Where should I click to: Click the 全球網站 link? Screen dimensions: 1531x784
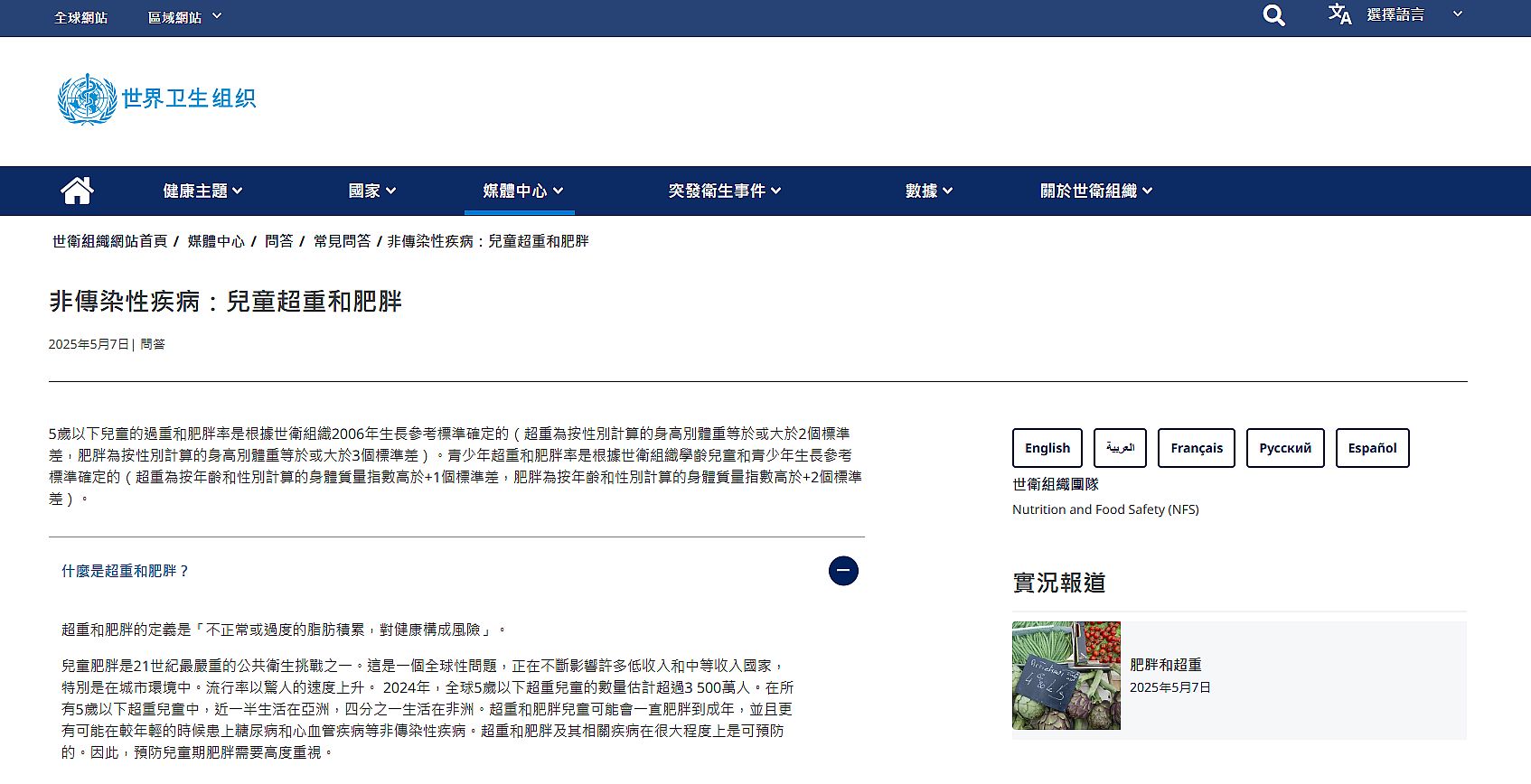pyautogui.click(x=80, y=17)
